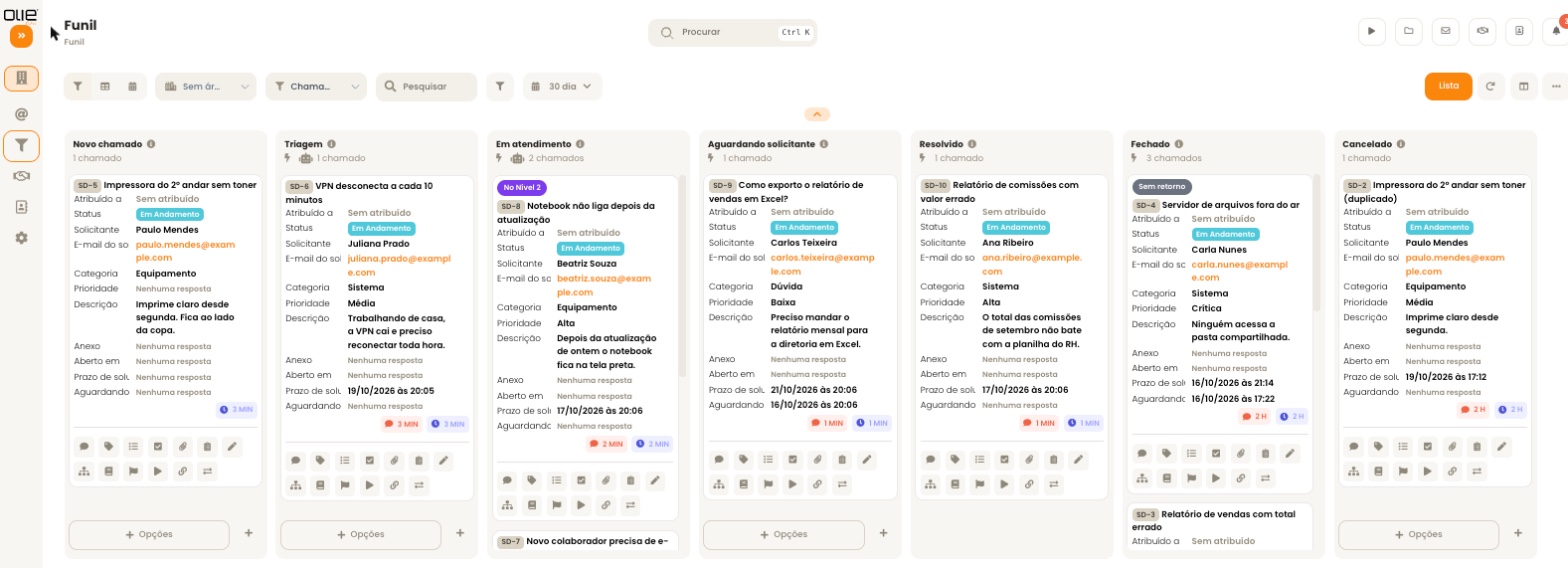Toggle the column layout icon next to refresh
The image size is (1568, 568).
click(1524, 86)
